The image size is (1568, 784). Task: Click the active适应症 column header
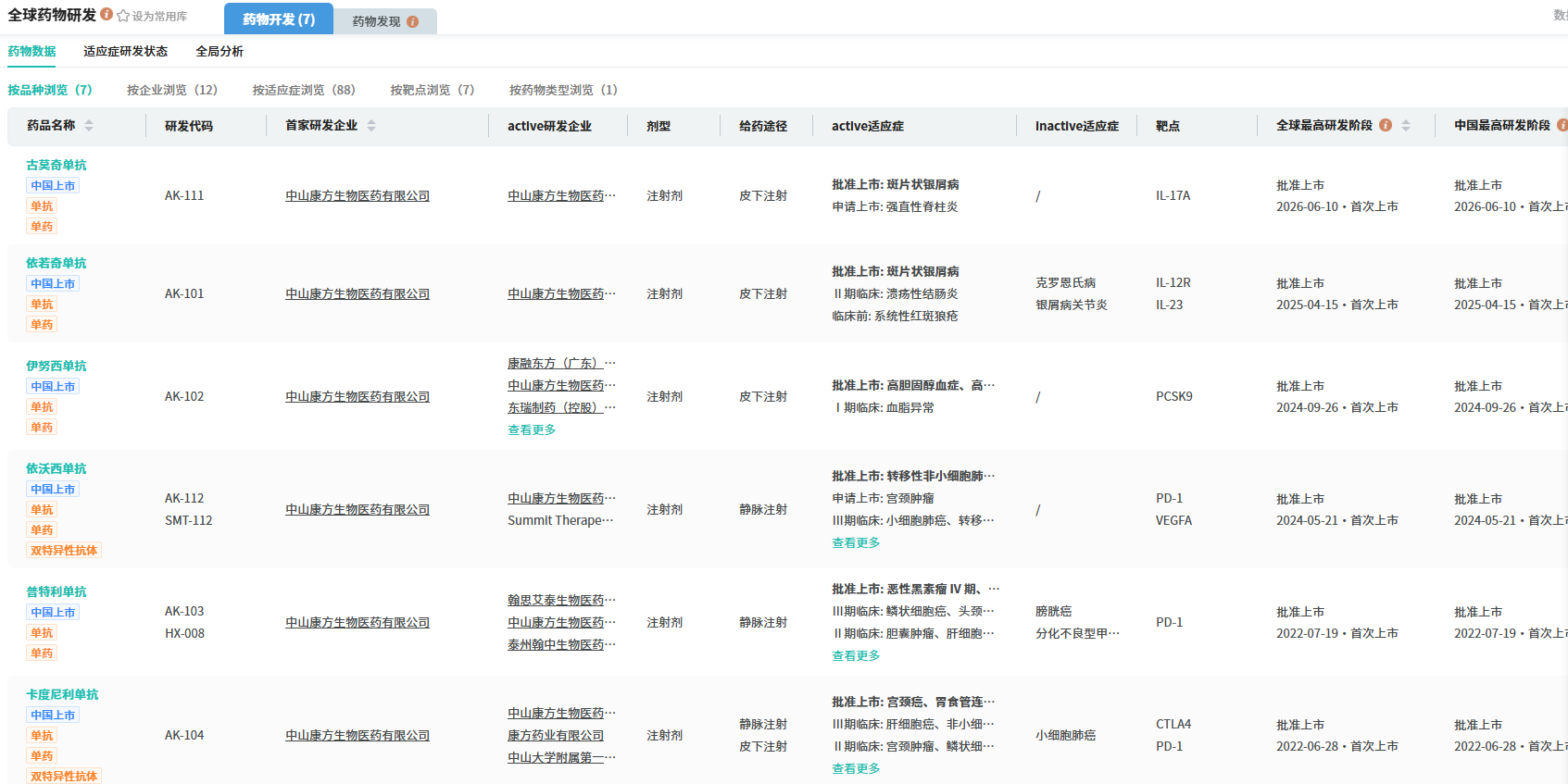point(868,126)
